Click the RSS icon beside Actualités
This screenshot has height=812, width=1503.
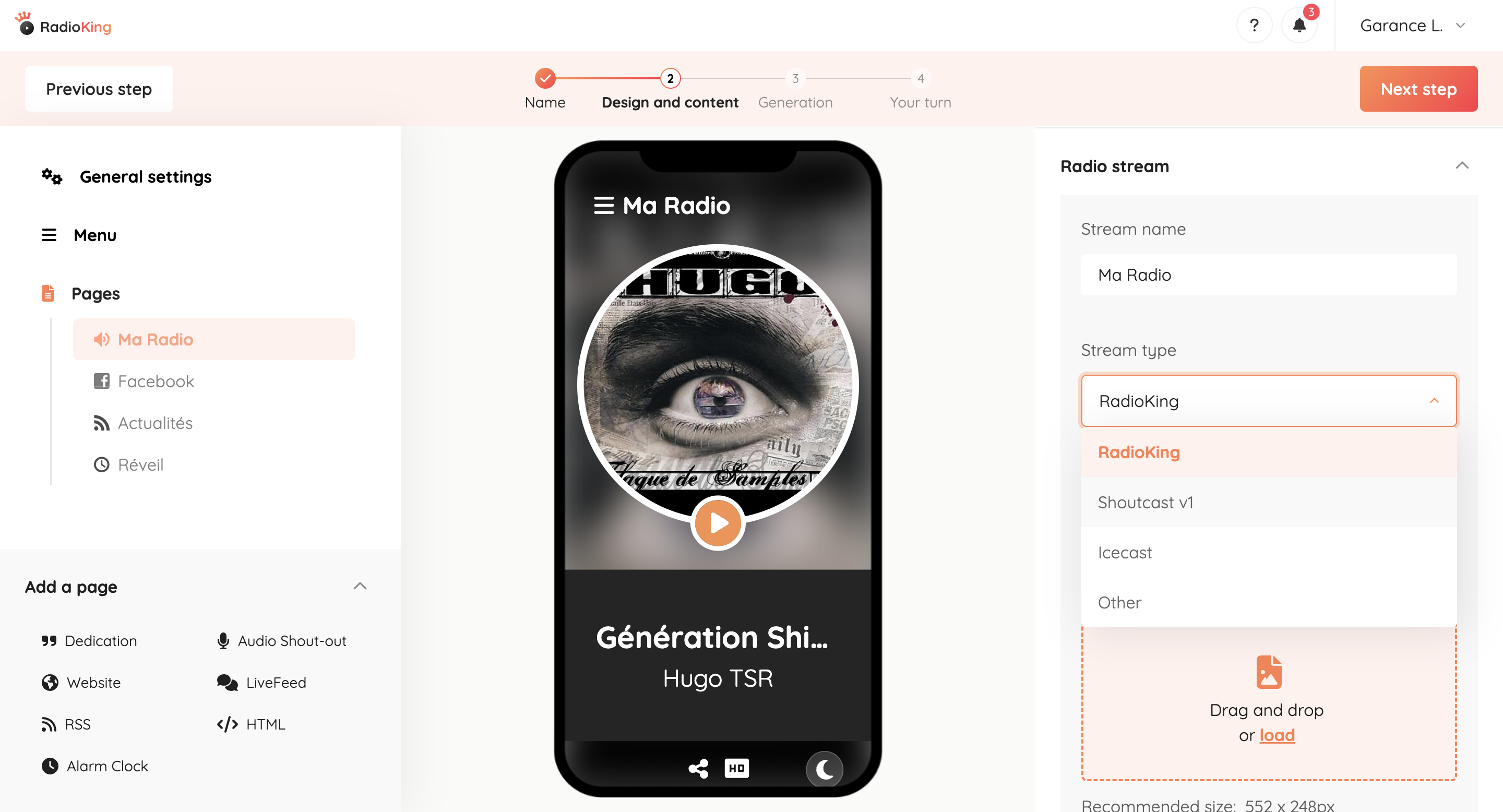pos(102,422)
